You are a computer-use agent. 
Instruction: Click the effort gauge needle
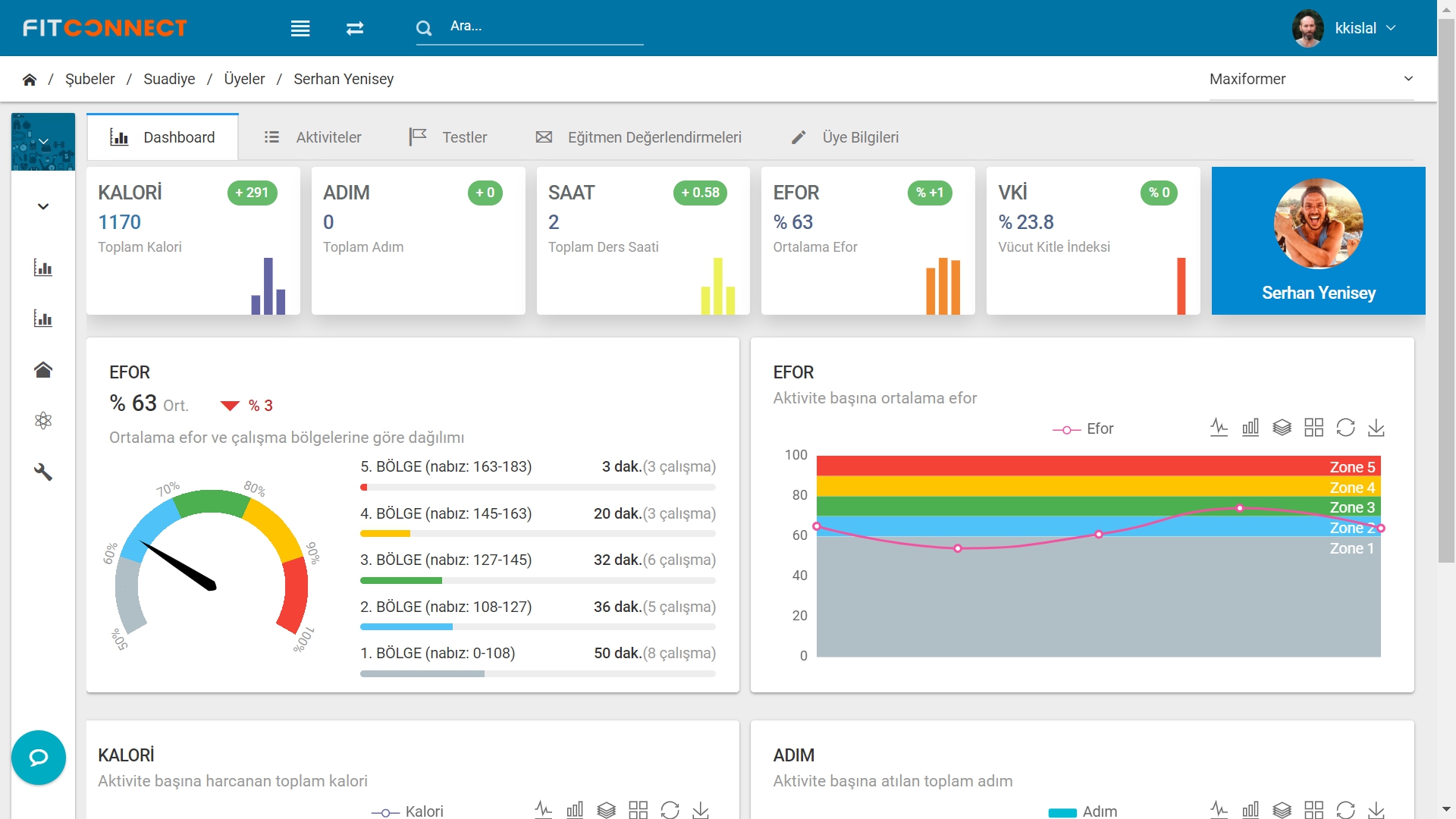(x=179, y=566)
